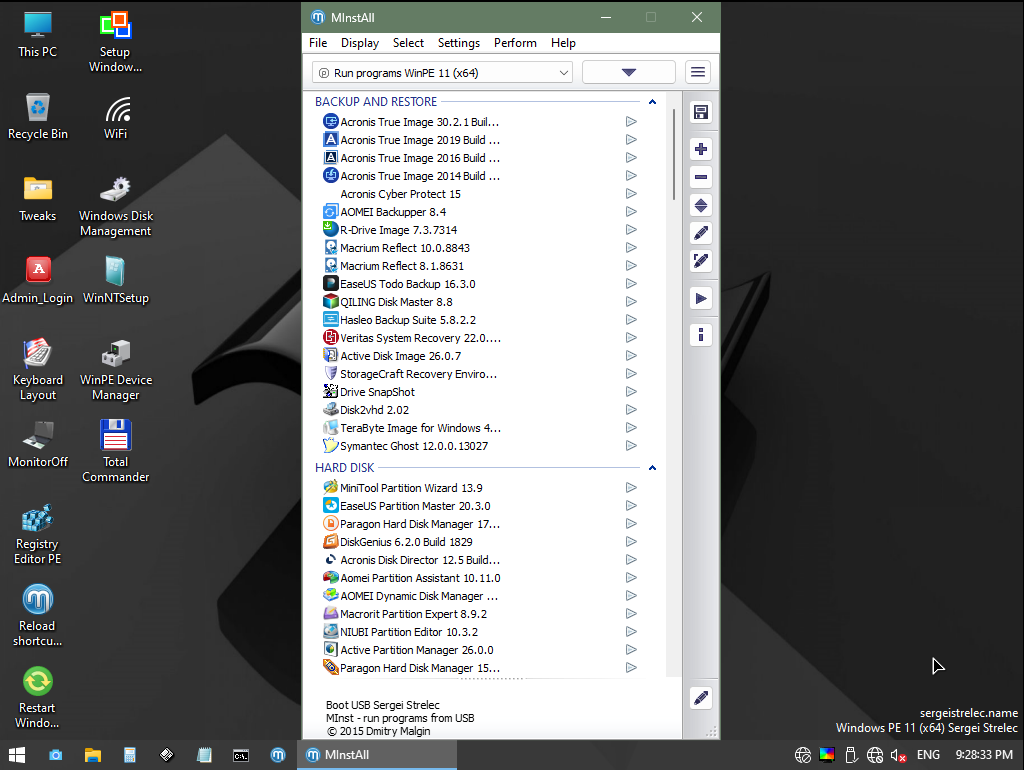Click the info icon in sidebar

[701, 336]
